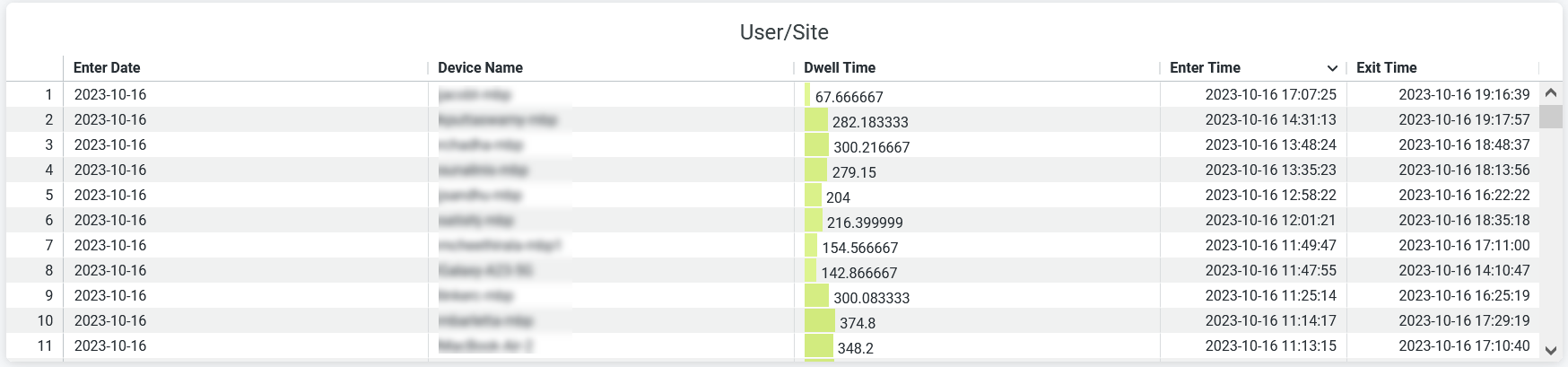The width and height of the screenshot is (1568, 367).
Task: Select row number 11
Action: [x=45, y=345]
